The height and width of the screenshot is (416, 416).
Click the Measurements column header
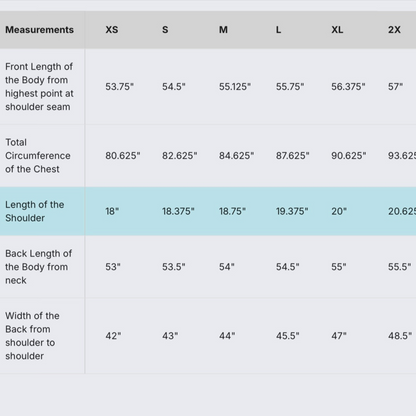tap(39, 30)
